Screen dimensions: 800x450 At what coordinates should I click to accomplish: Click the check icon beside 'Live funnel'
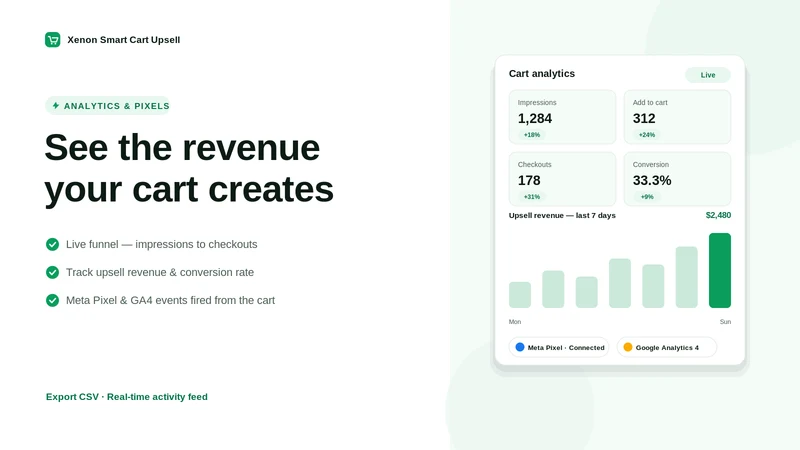53,244
